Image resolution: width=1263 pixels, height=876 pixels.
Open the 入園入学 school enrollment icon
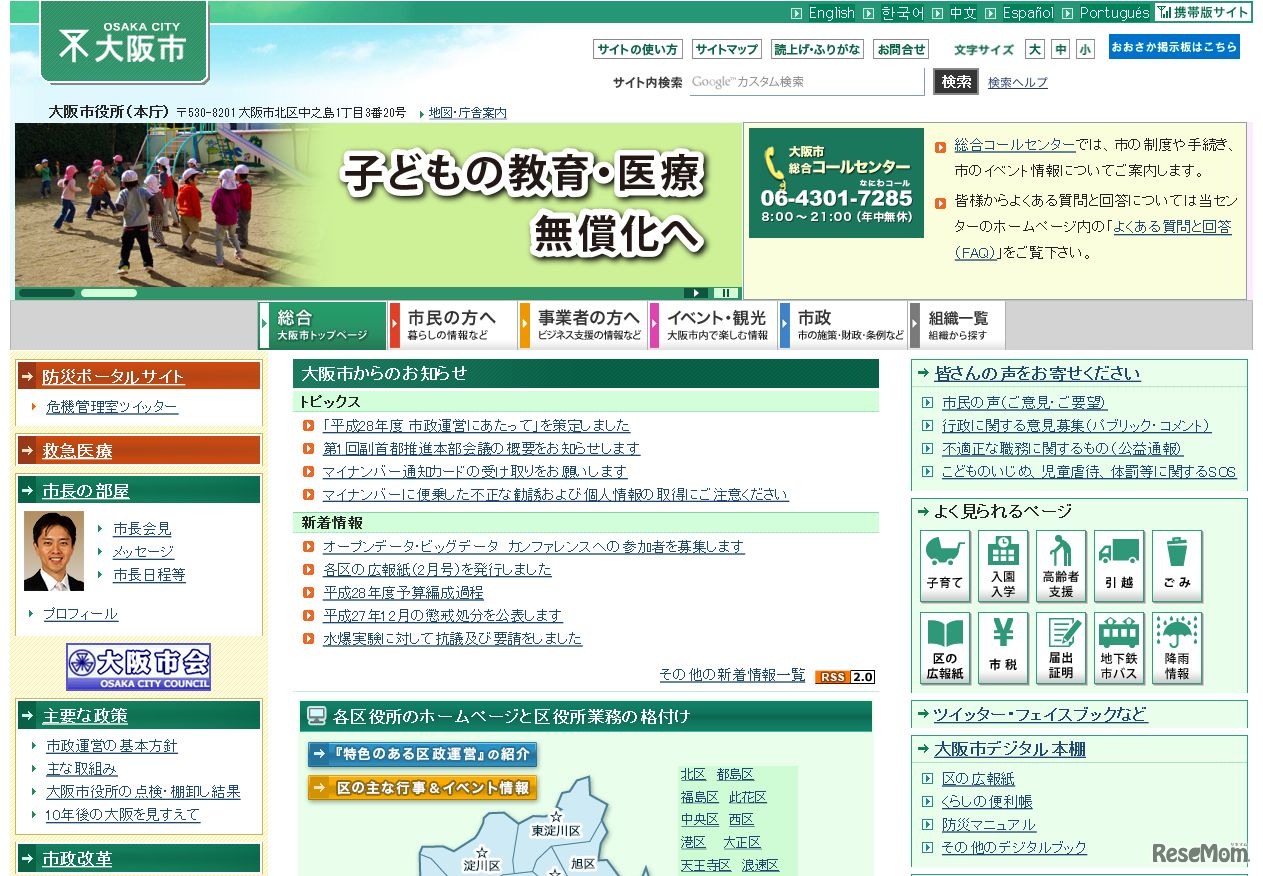1003,566
